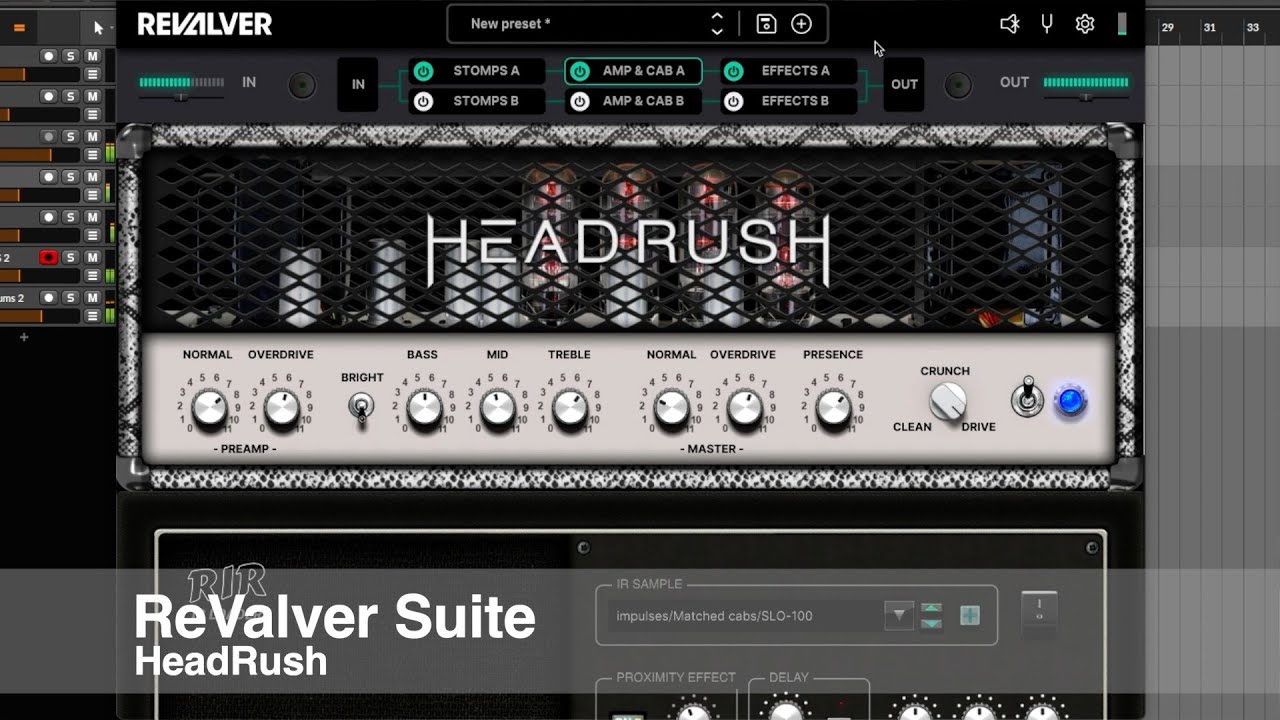Image resolution: width=1280 pixels, height=720 pixels.
Task: Toggle the EFFECTS A power button
Action: (733, 71)
